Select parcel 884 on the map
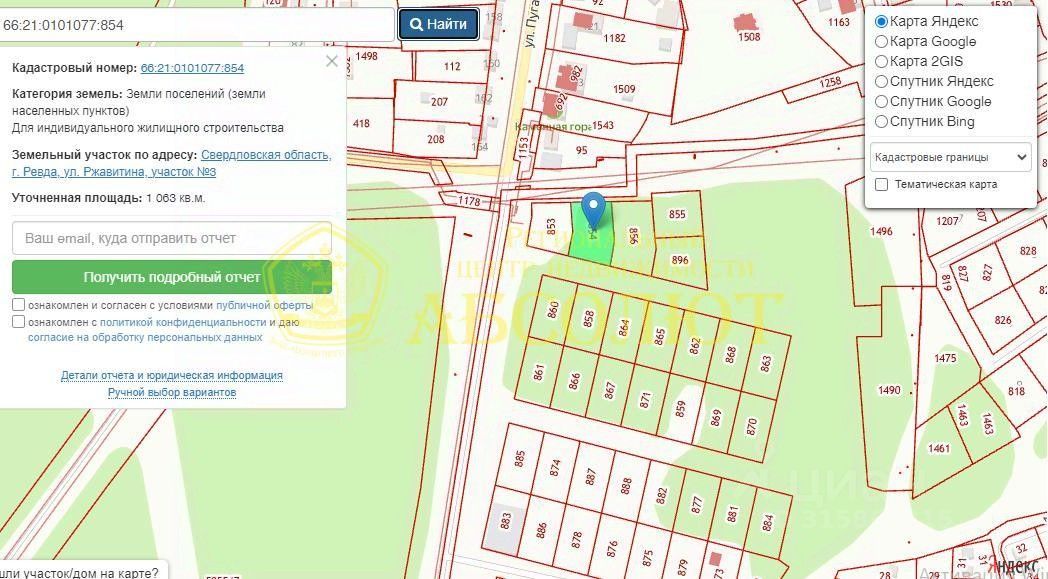Viewport: 1048px width, 579px height. pos(768,522)
